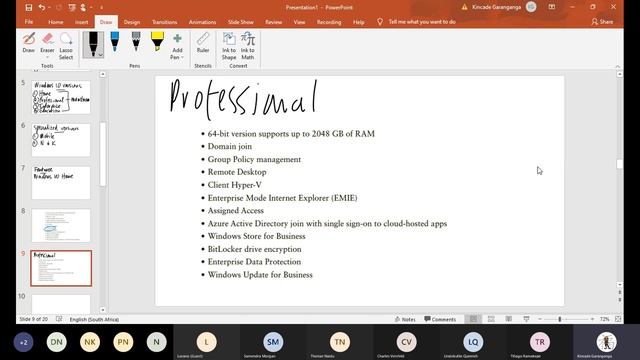The image size is (640, 360).
Task: Click Ink to Math
Action: coord(247,46)
